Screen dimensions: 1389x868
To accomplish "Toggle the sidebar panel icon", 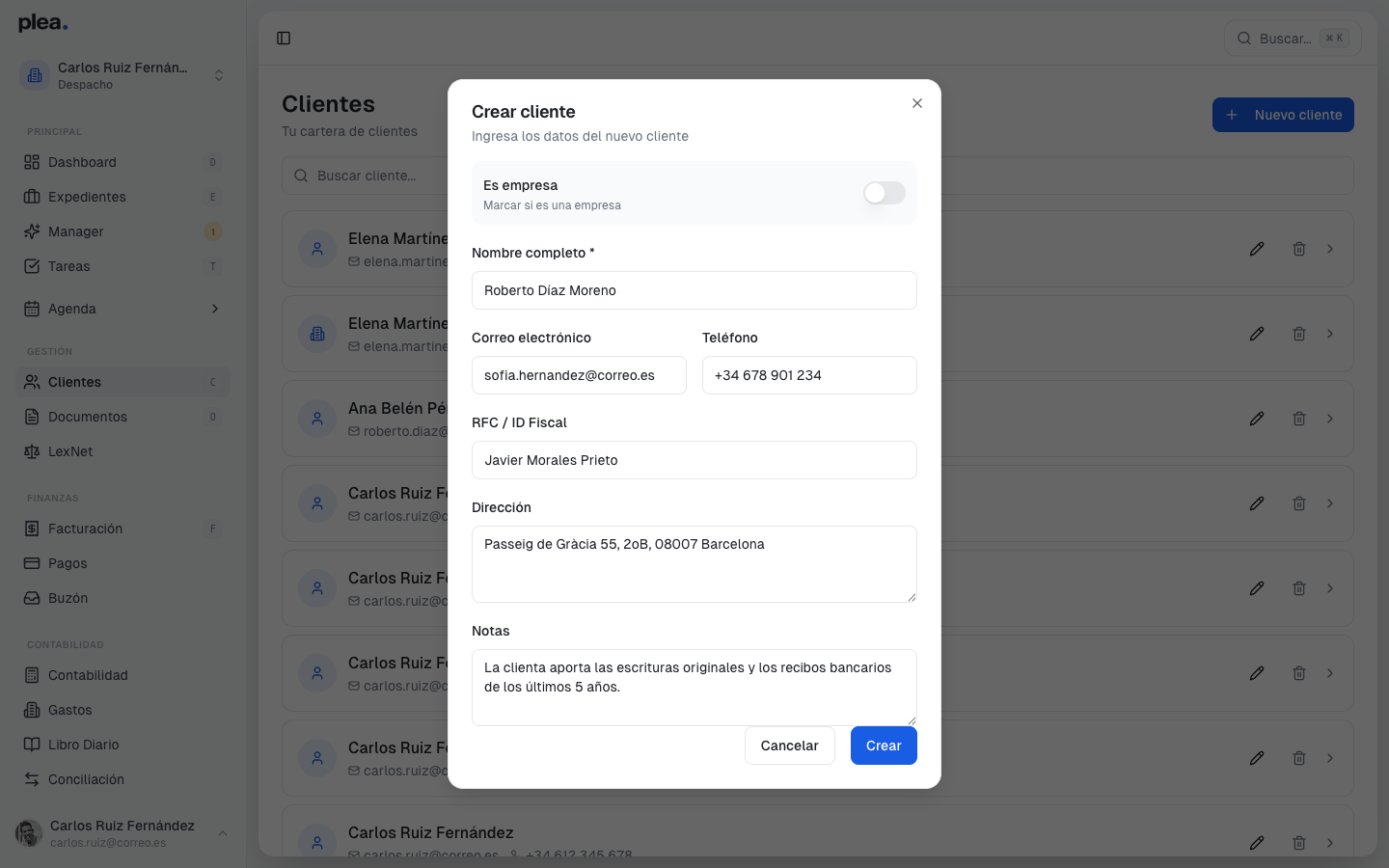I will (284, 39).
